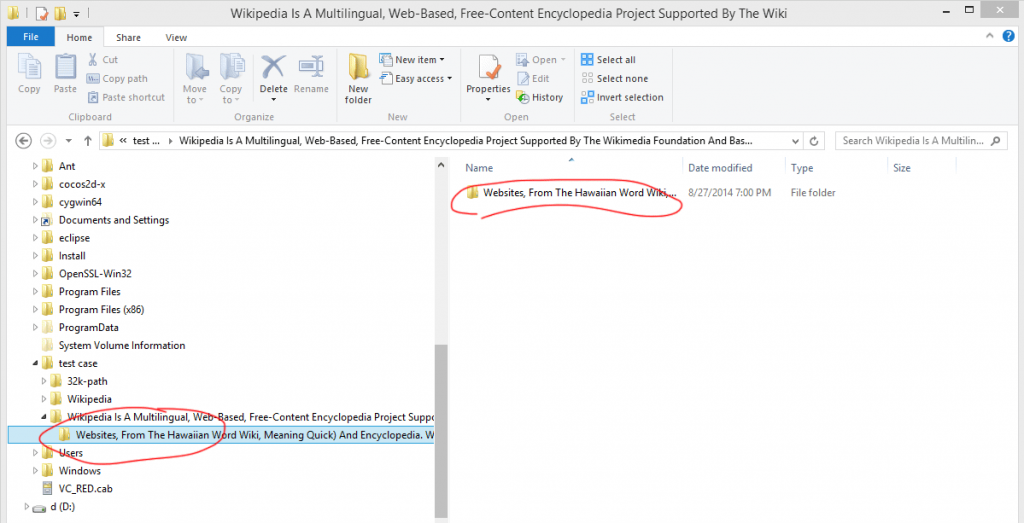Switch to the View tab

click(x=176, y=37)
